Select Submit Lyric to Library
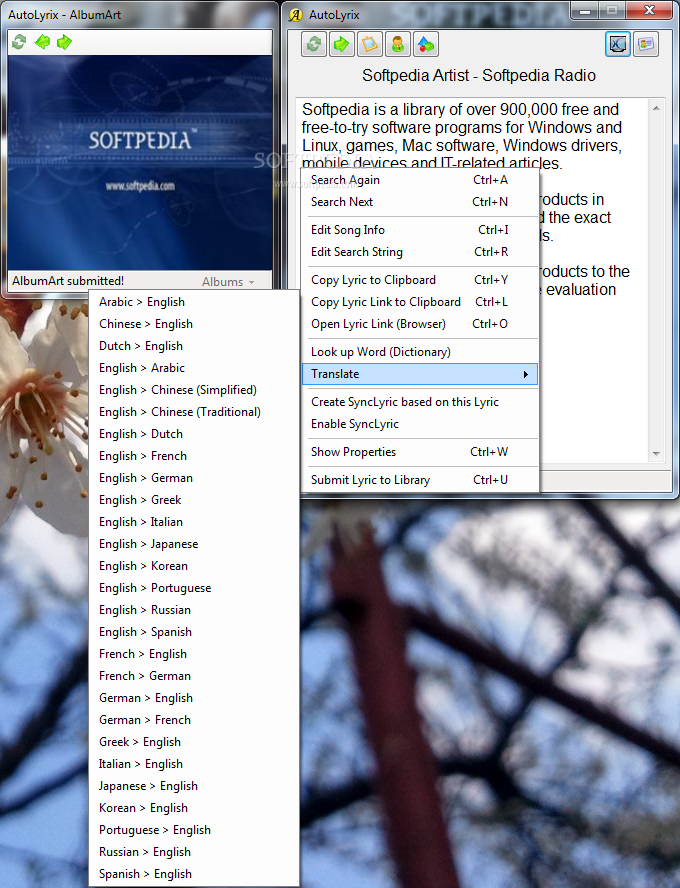The height and width of the screenshot is (888, 680). 420,480
